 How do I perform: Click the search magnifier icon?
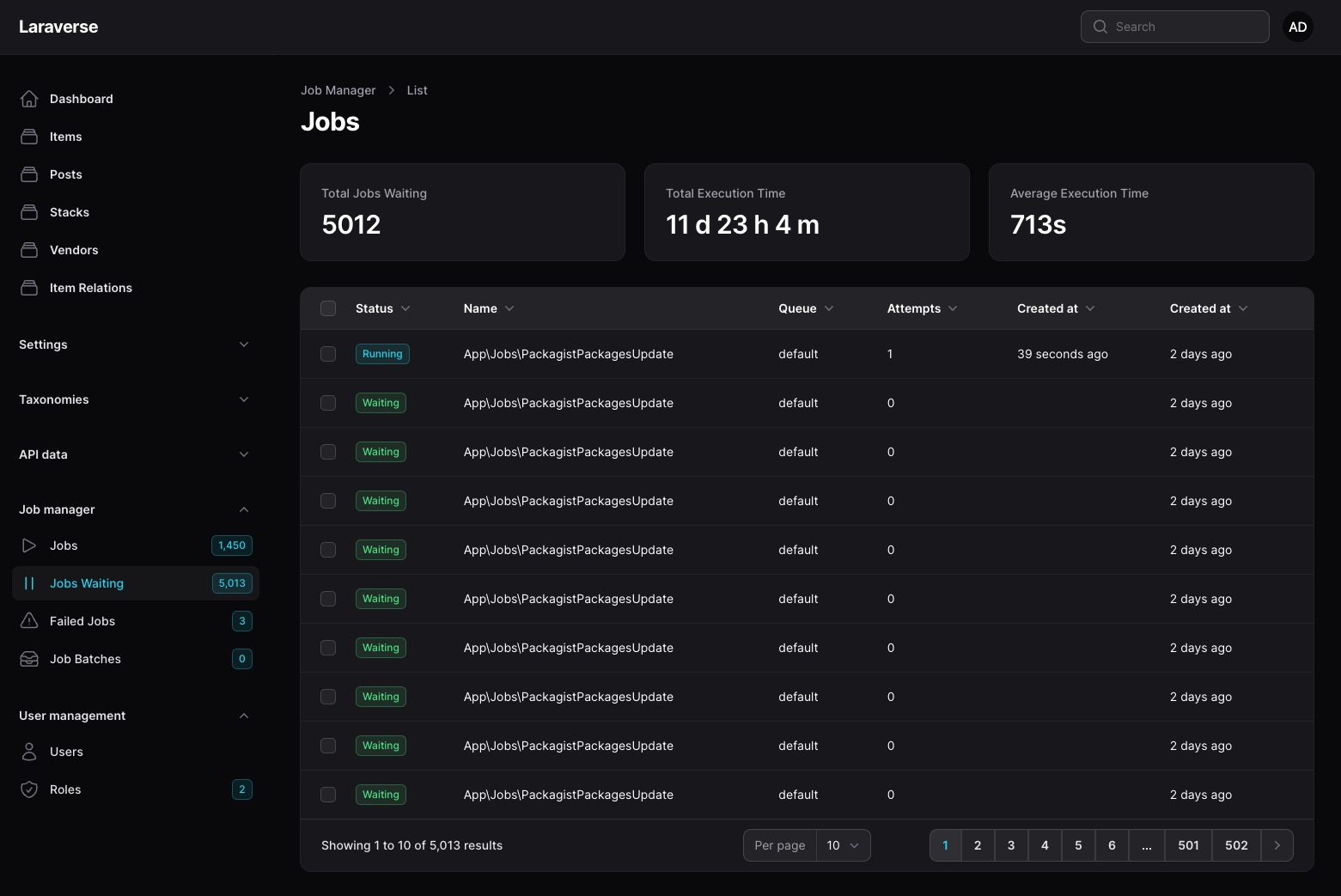1100,27
